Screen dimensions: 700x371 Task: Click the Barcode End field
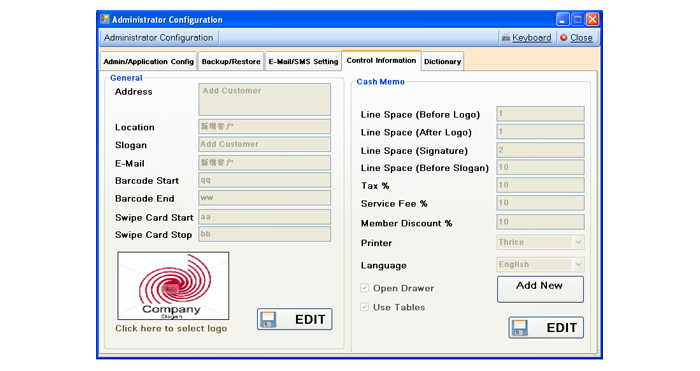(265, 198)
